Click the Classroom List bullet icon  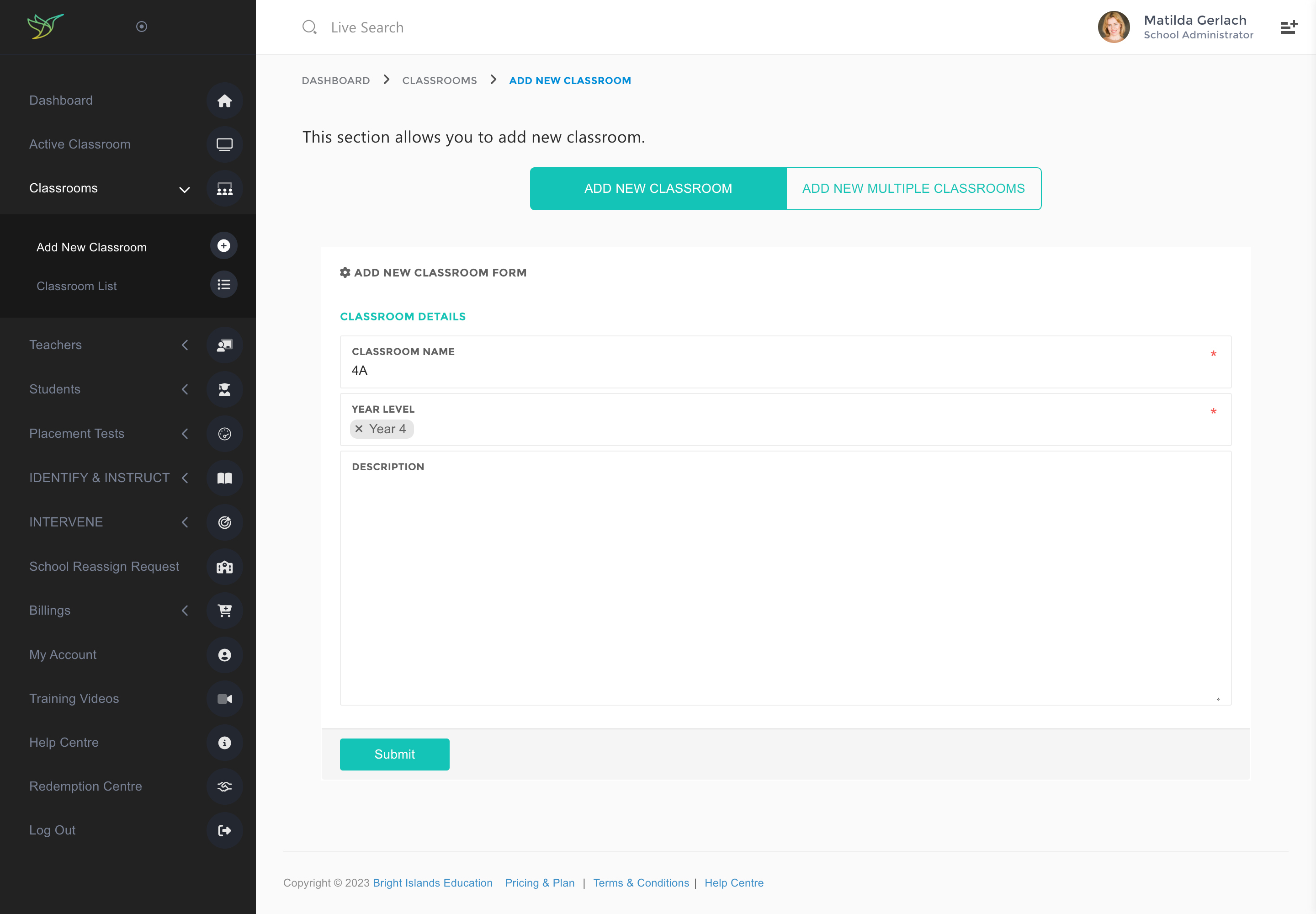pyautogui.click(x=223, y=285)
